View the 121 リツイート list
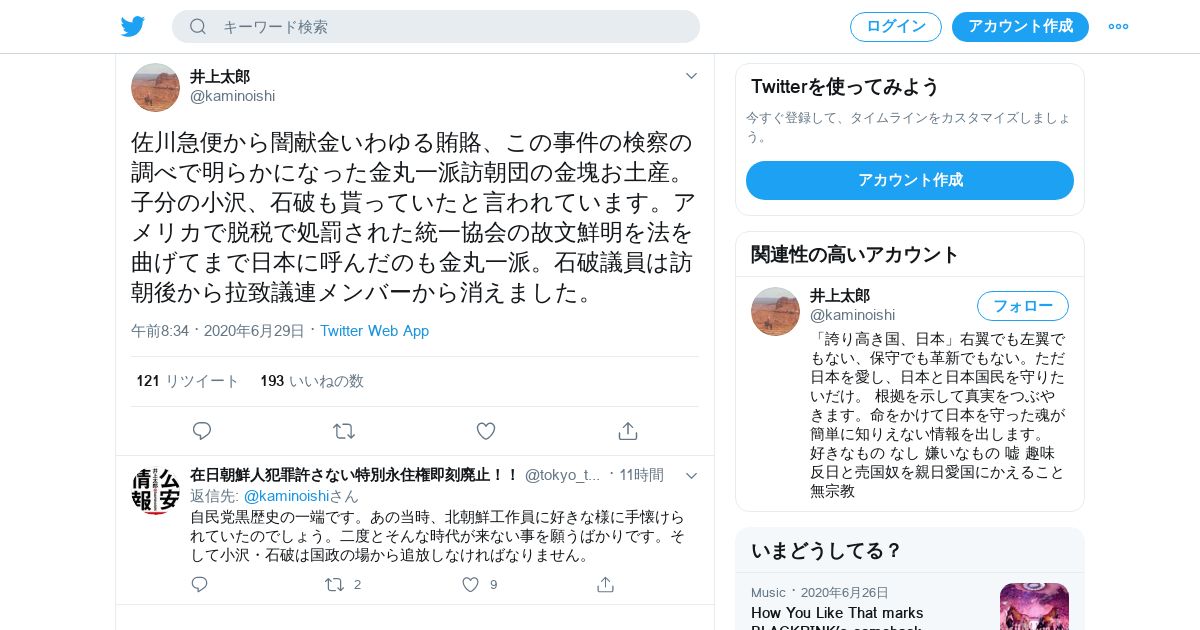The image size is (1200, 630). click(188, 381)
